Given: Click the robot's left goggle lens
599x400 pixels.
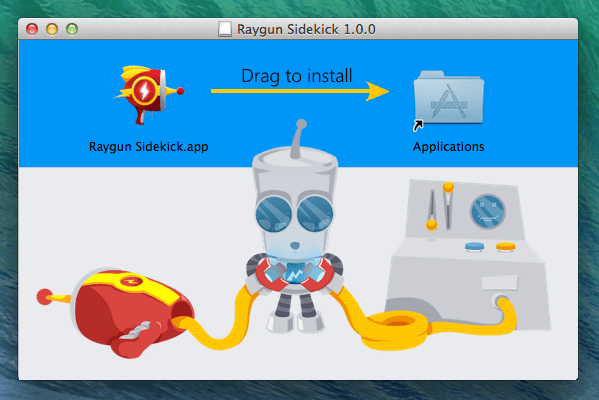Looking at the screenshot, I should 273,214.
